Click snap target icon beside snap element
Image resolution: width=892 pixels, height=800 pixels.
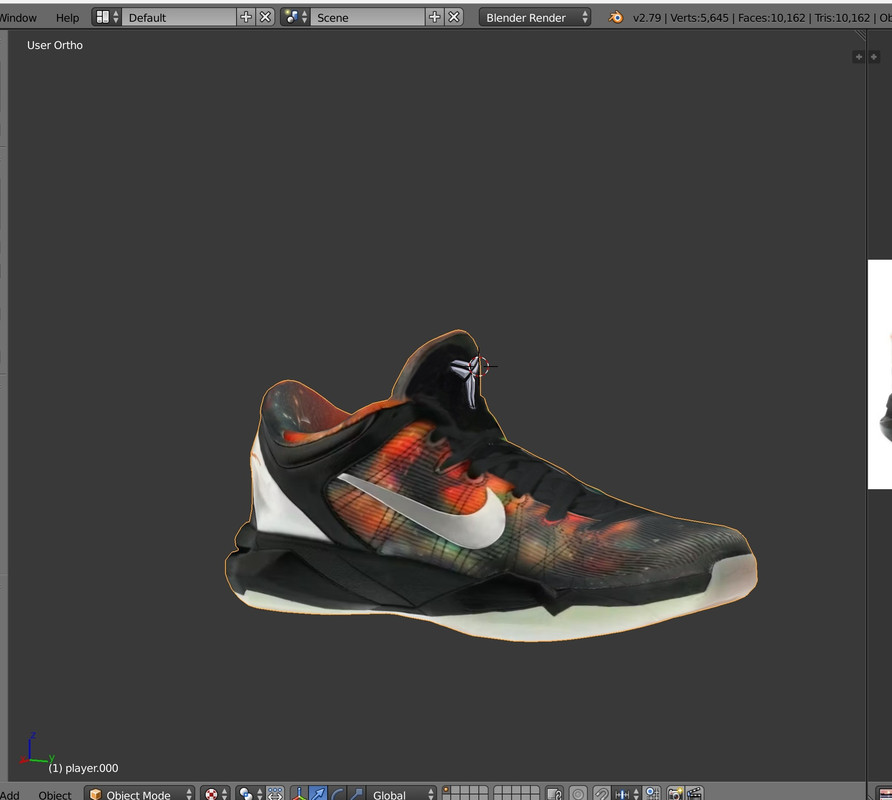[652, 794]
